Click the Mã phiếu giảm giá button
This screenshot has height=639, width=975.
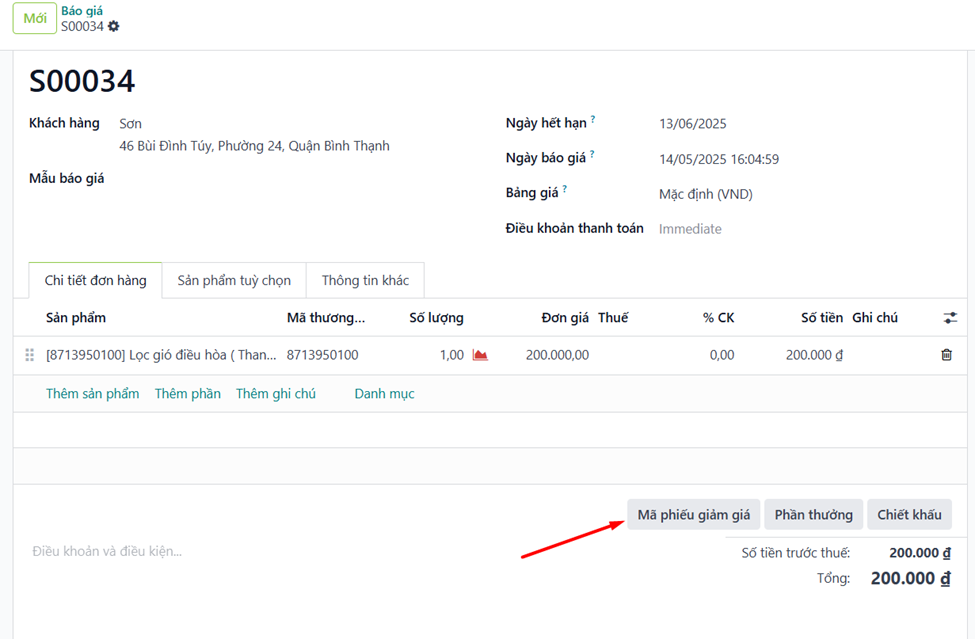(x=693, y=514)
